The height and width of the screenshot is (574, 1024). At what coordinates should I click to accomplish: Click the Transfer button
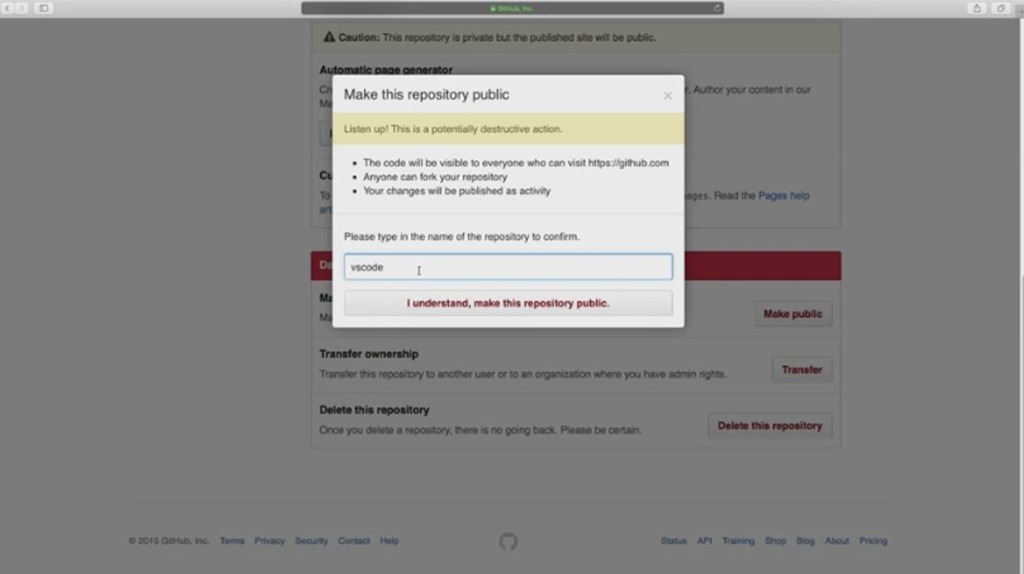802,370
